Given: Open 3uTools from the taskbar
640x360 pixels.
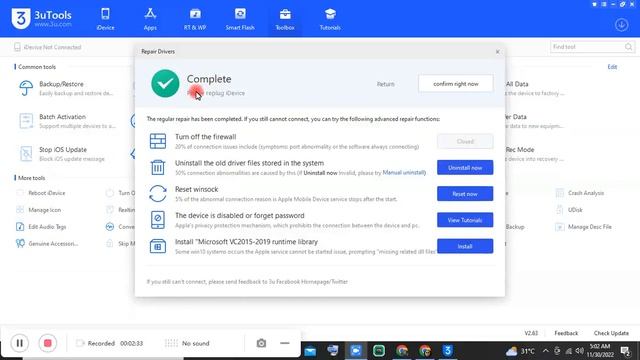Looking at the screenshot, I should [x=447, y=351].
